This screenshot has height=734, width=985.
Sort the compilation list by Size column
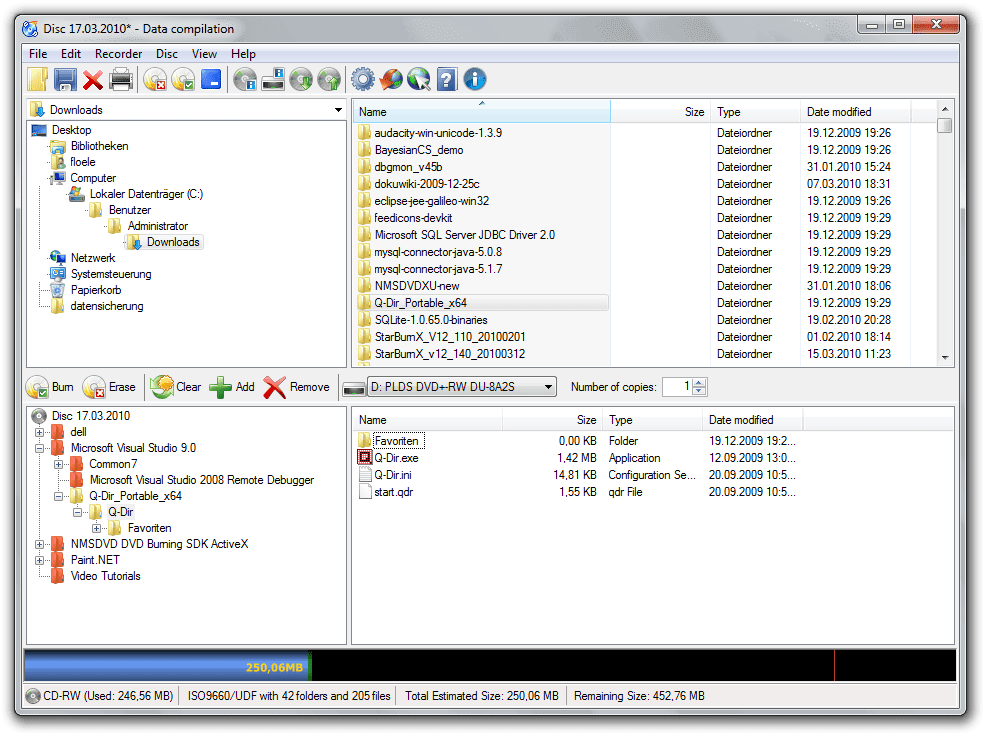tap(552, 420)
